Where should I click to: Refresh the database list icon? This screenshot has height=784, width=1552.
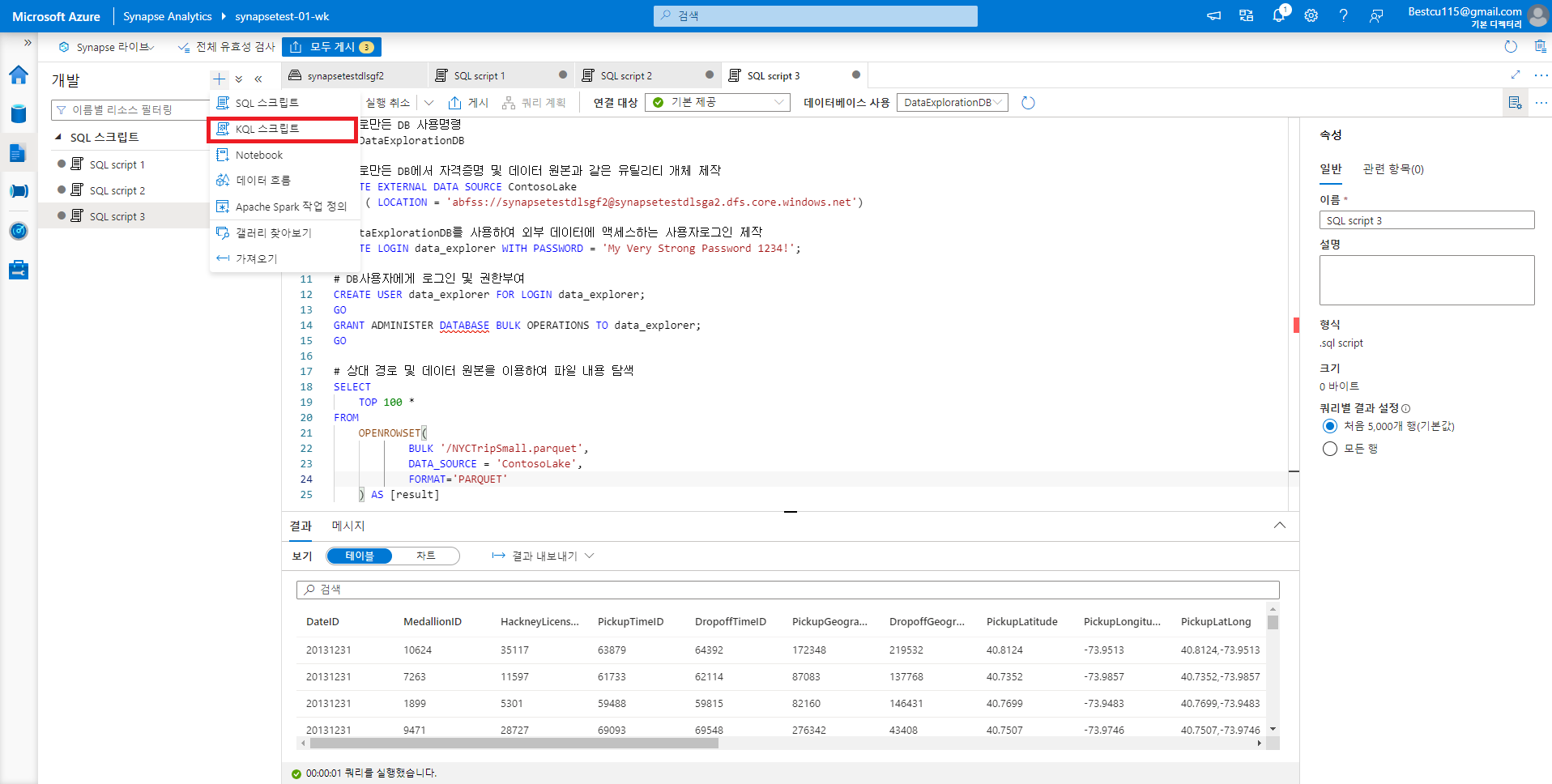(x=1028, y=103)
